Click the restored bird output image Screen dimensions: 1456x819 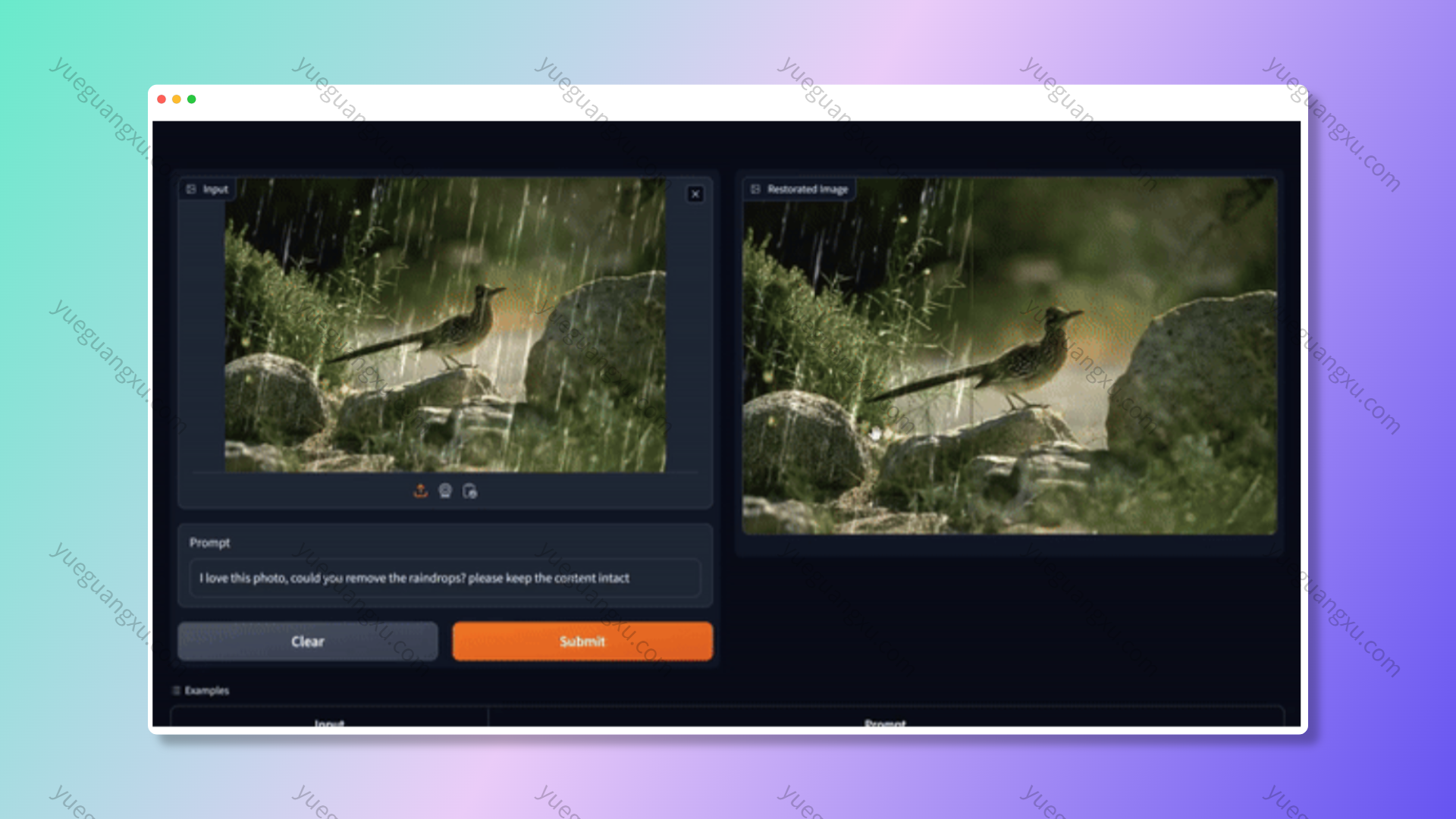[x=1009, y=356]
